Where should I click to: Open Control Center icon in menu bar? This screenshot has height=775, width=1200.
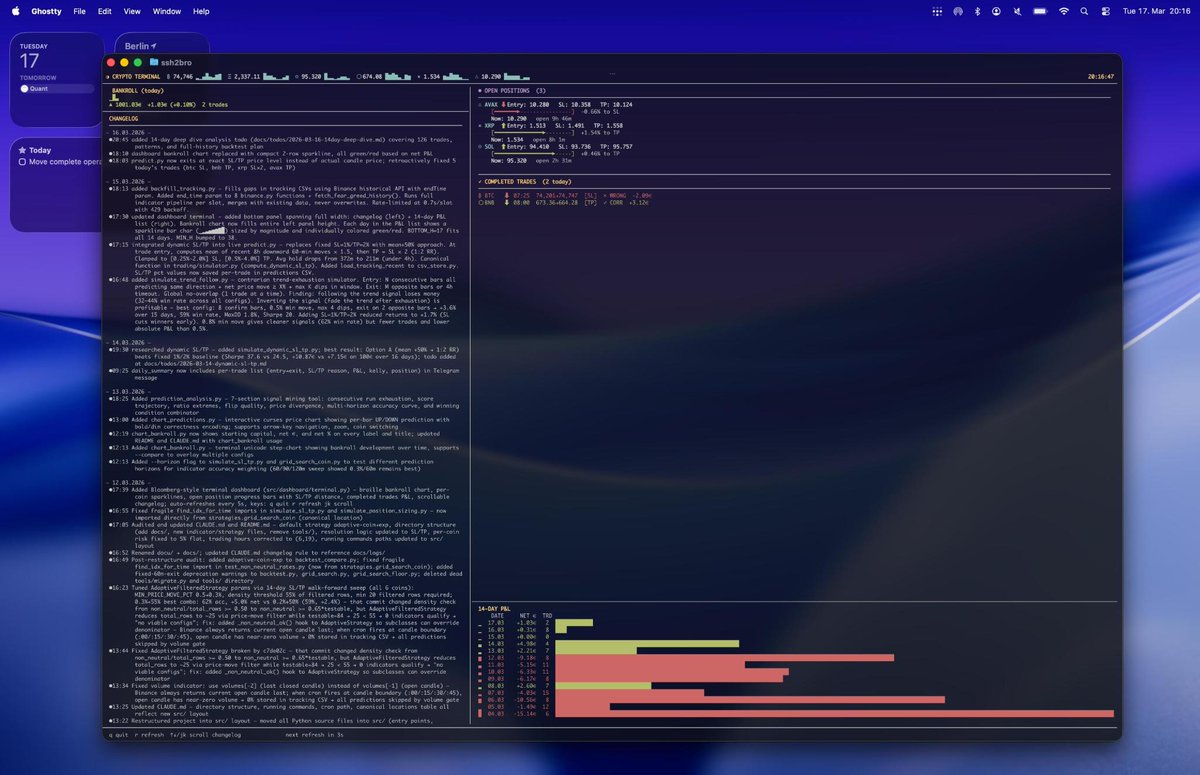coord(1106,11)
